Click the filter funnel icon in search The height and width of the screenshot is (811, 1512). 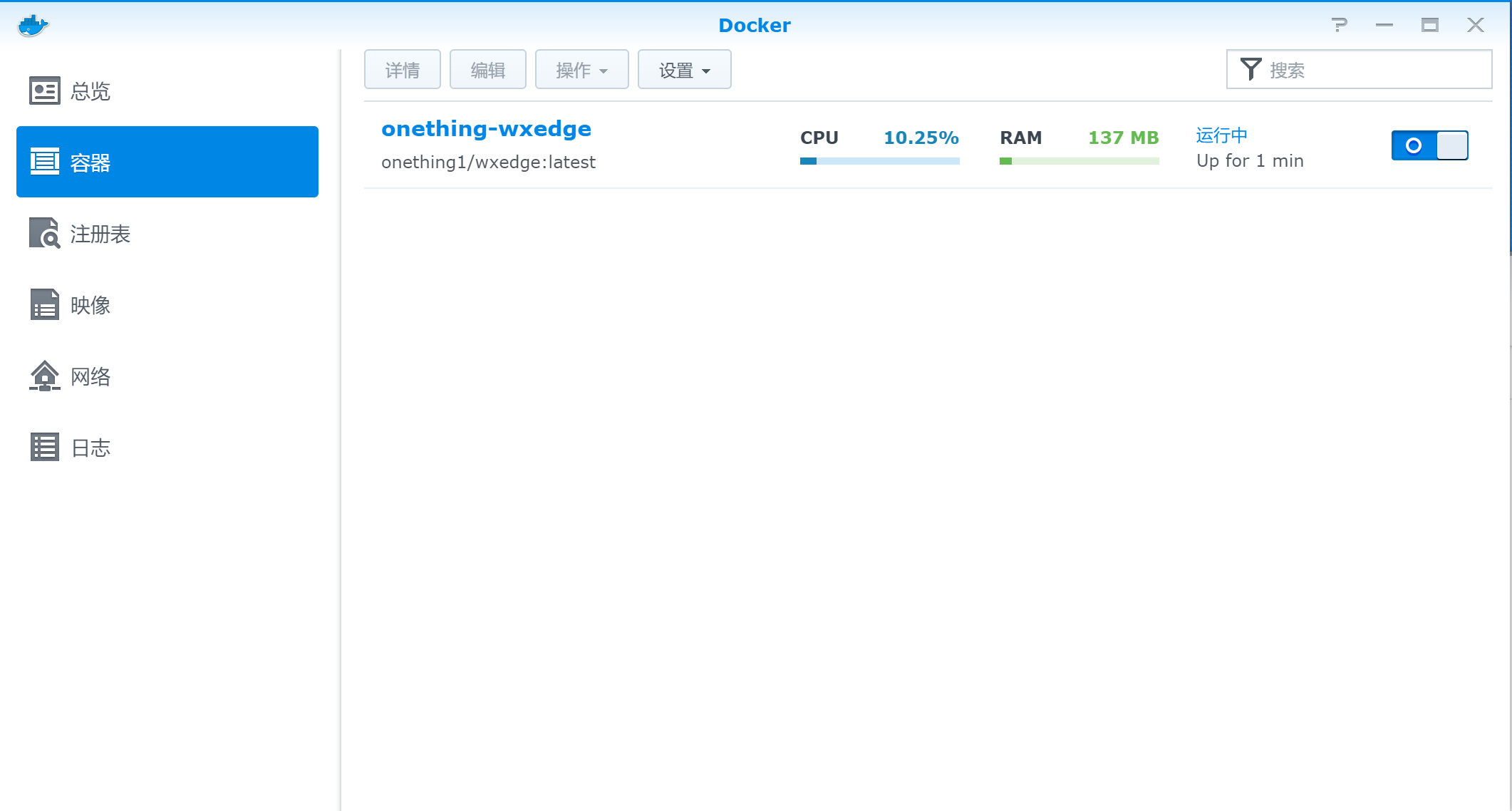coord(1250,69)
